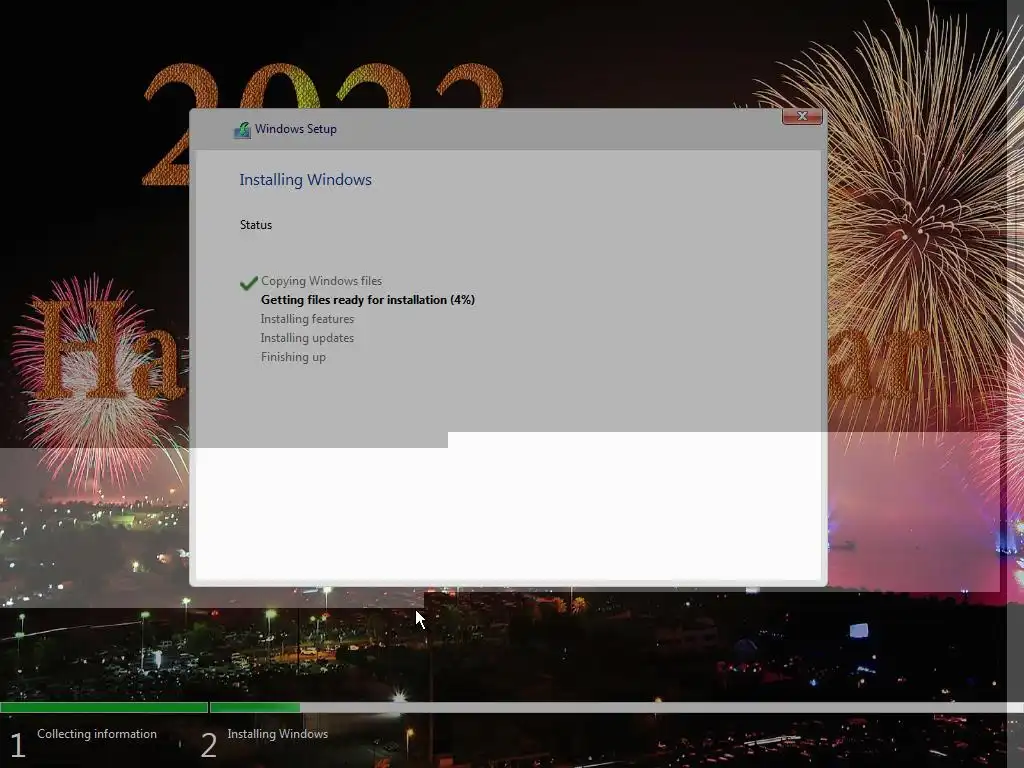Viewport: 1024px width, 768px height.
Task: Click the 'Installing Windows' heading
Action: point(306,180)
